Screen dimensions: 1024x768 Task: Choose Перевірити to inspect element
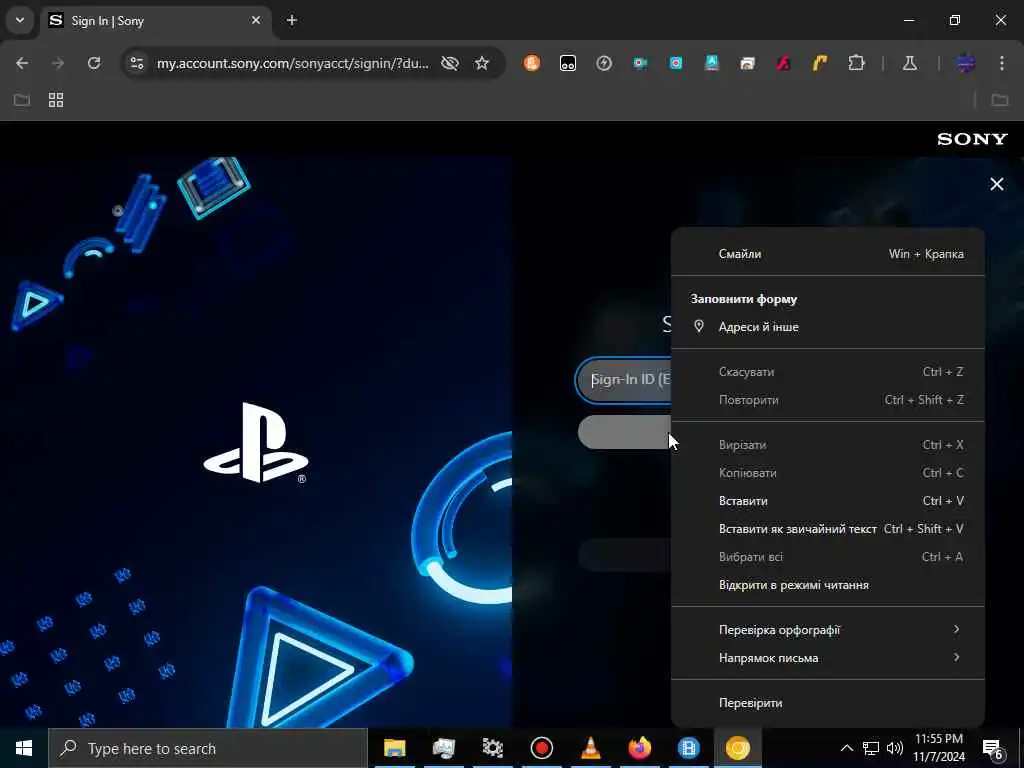(x=828, y=703)
